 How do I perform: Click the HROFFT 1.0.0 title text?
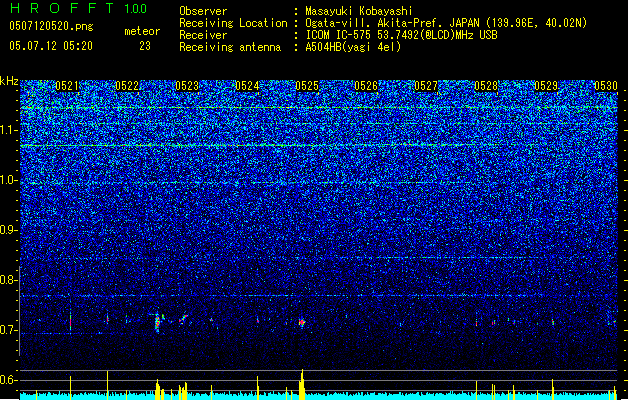pyautogui.click(x=79, y=8)
